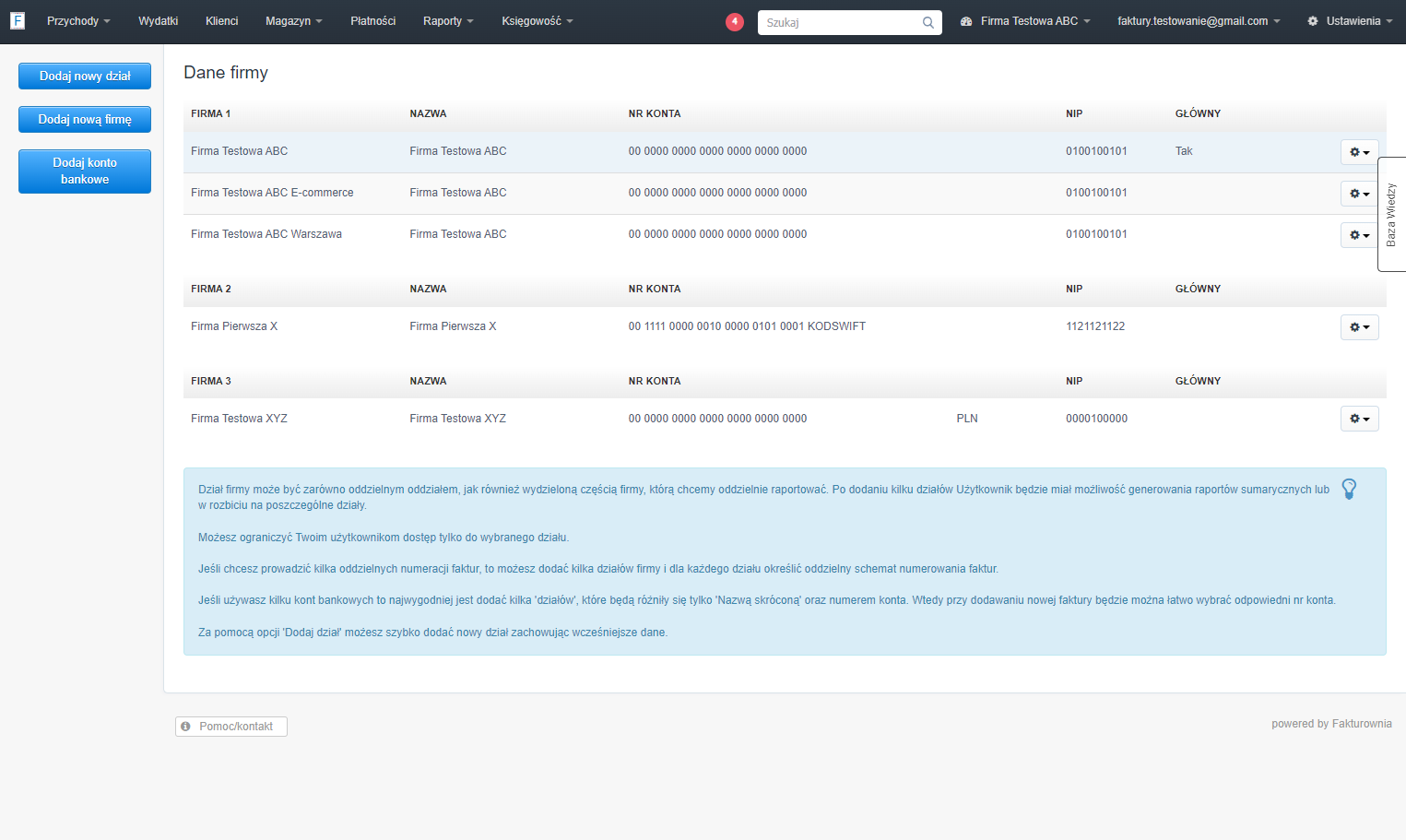Click the Dane firmy page heading
The width and height of the screenshot is (1406, 840).
pyautogui.click(x=226, y=73)
